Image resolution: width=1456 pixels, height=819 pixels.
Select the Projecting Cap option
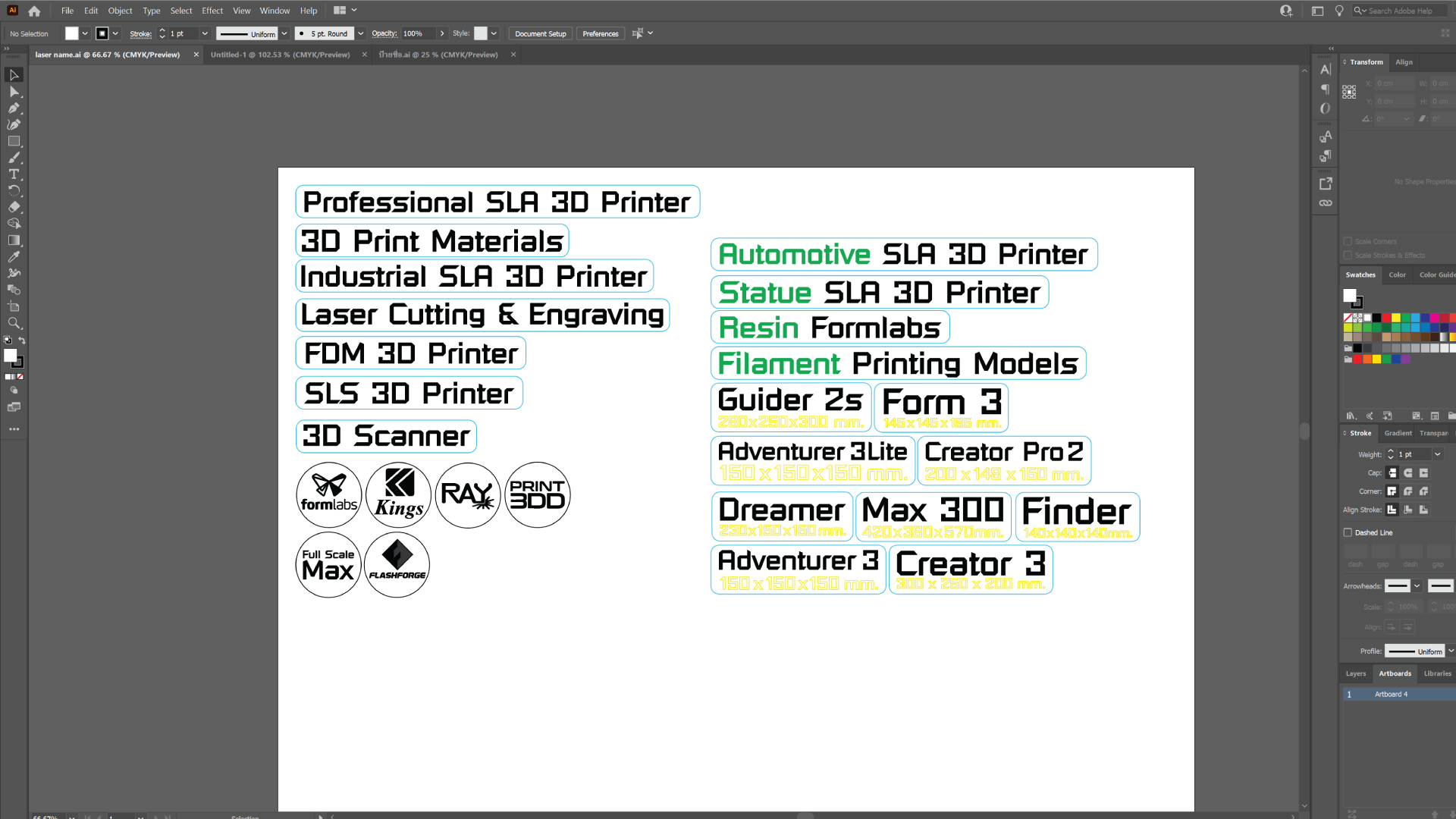(x=1424, y=473)
